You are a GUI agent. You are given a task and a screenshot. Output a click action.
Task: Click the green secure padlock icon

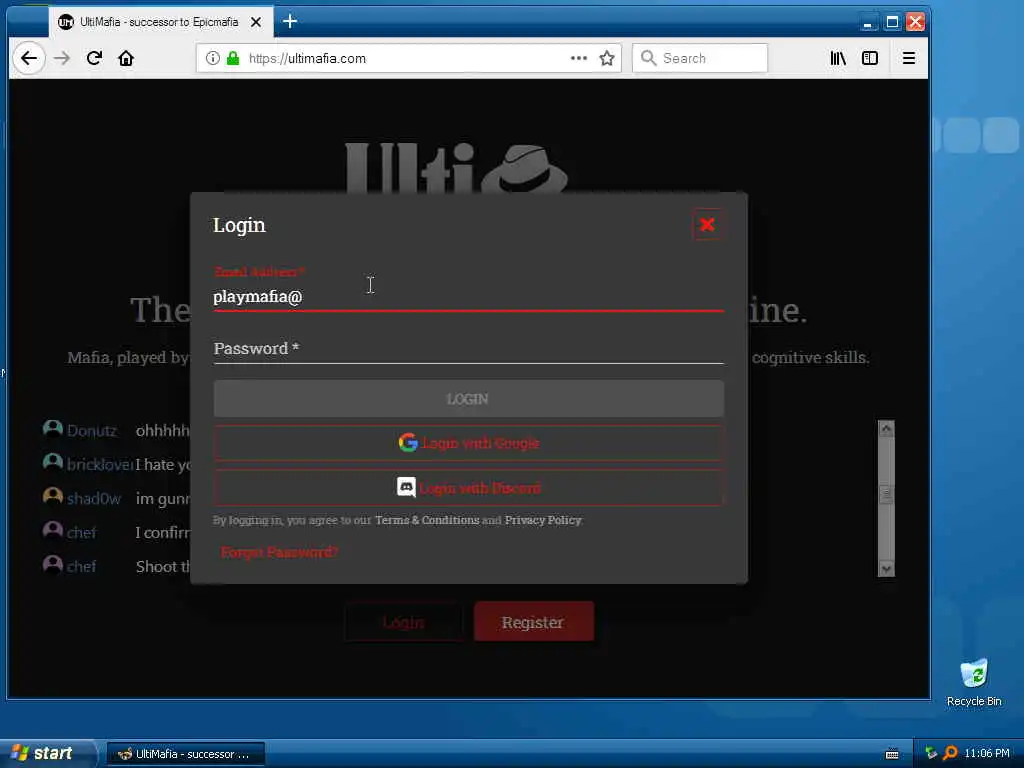point(233,59)
